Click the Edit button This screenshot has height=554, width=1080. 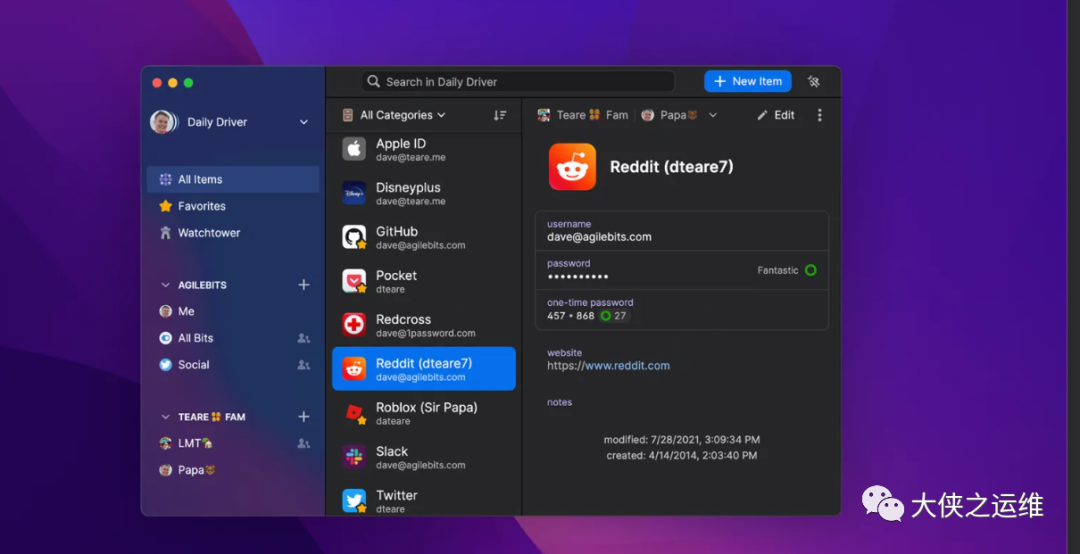[x=776, y=115]
